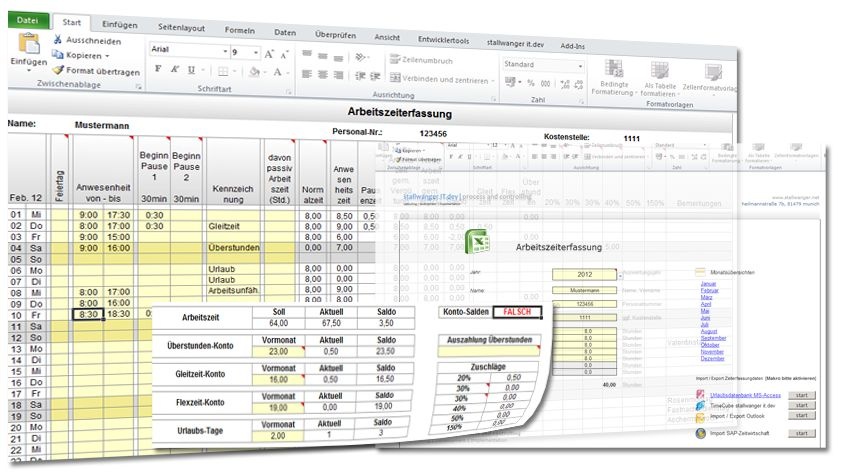Click start button for TimeCube stallwanger

tap(802, 405)
